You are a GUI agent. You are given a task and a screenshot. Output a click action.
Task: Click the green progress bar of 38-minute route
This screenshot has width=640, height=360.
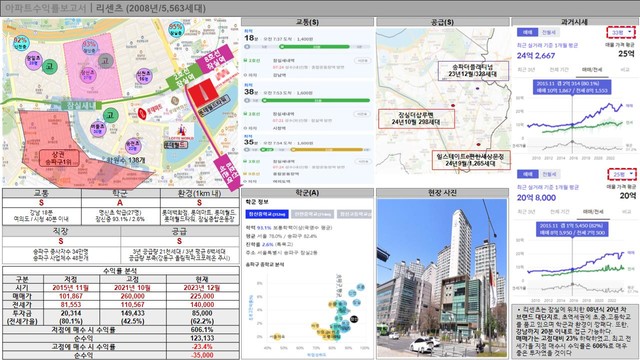pyautogui.click(x=317, y=100)
